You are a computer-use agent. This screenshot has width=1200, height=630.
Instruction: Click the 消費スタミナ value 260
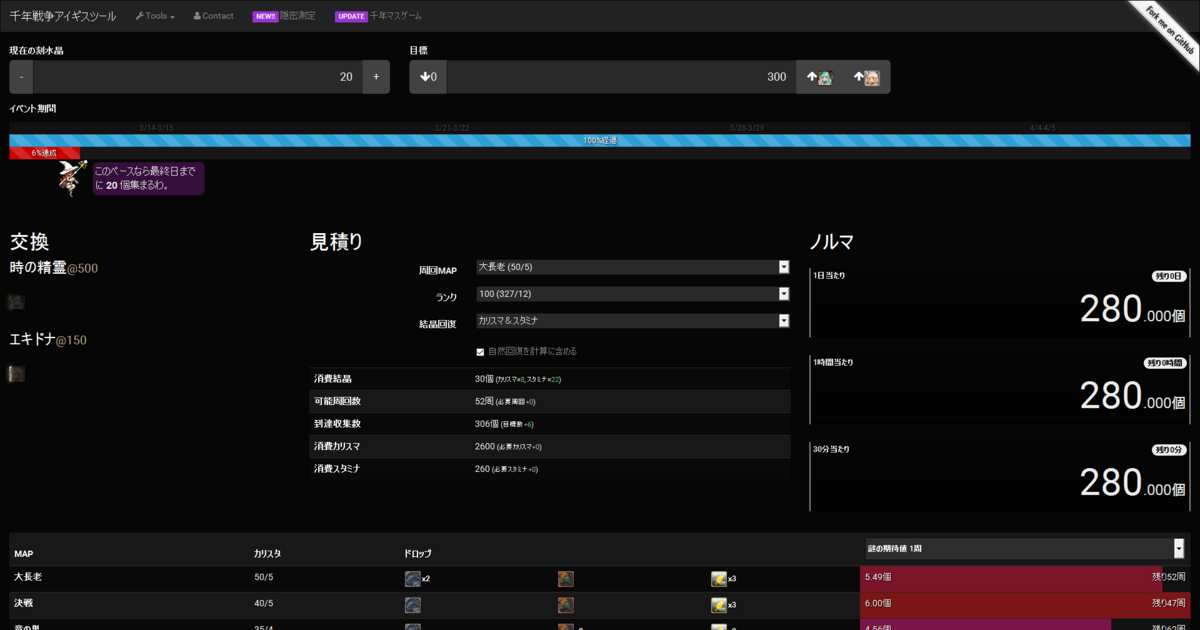[484, 469]
